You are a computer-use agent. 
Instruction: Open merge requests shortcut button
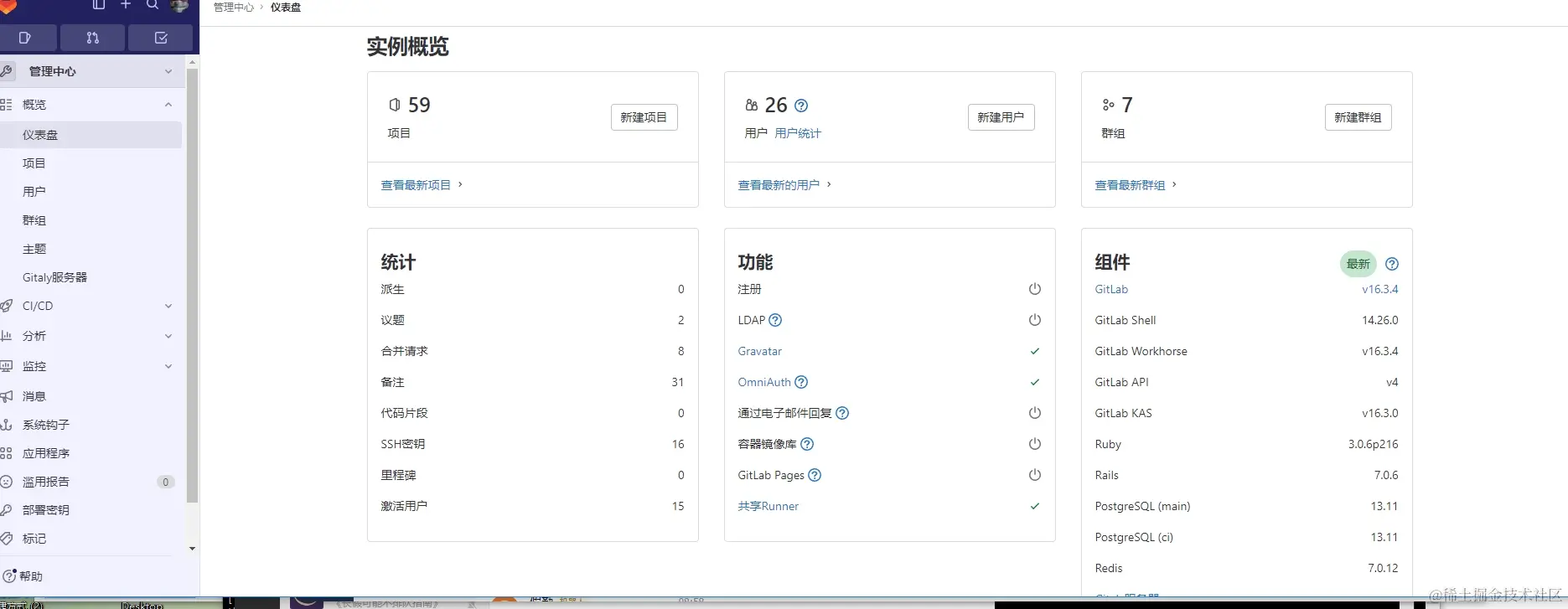tap(92, 38)
